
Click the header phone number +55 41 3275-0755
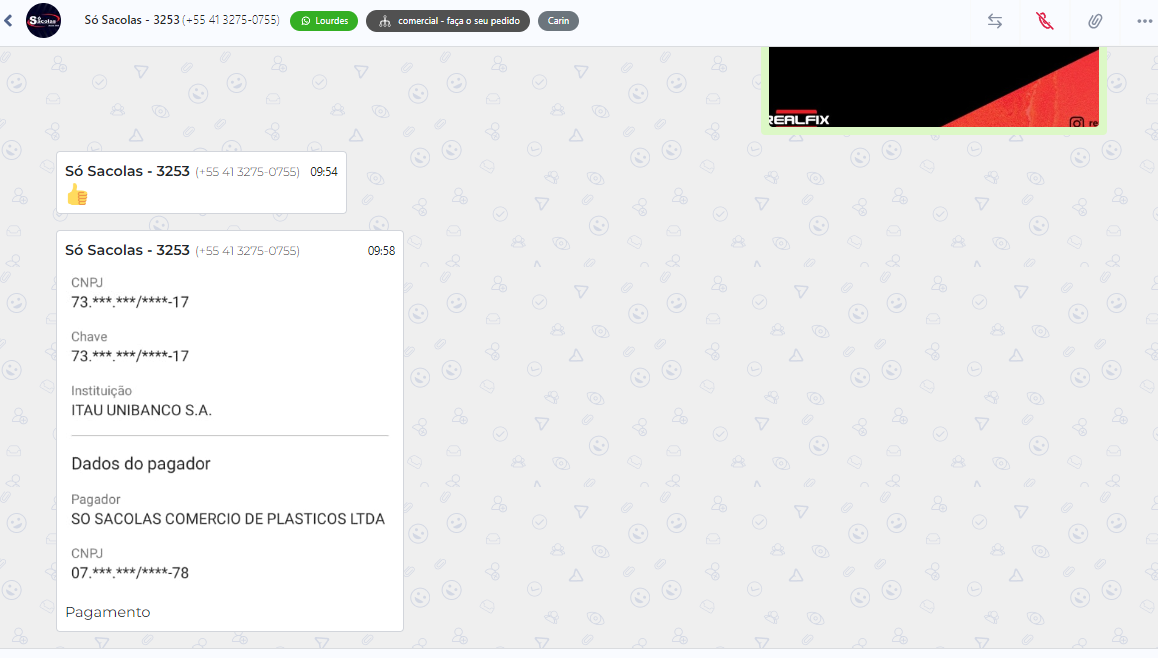click(231, 20)
